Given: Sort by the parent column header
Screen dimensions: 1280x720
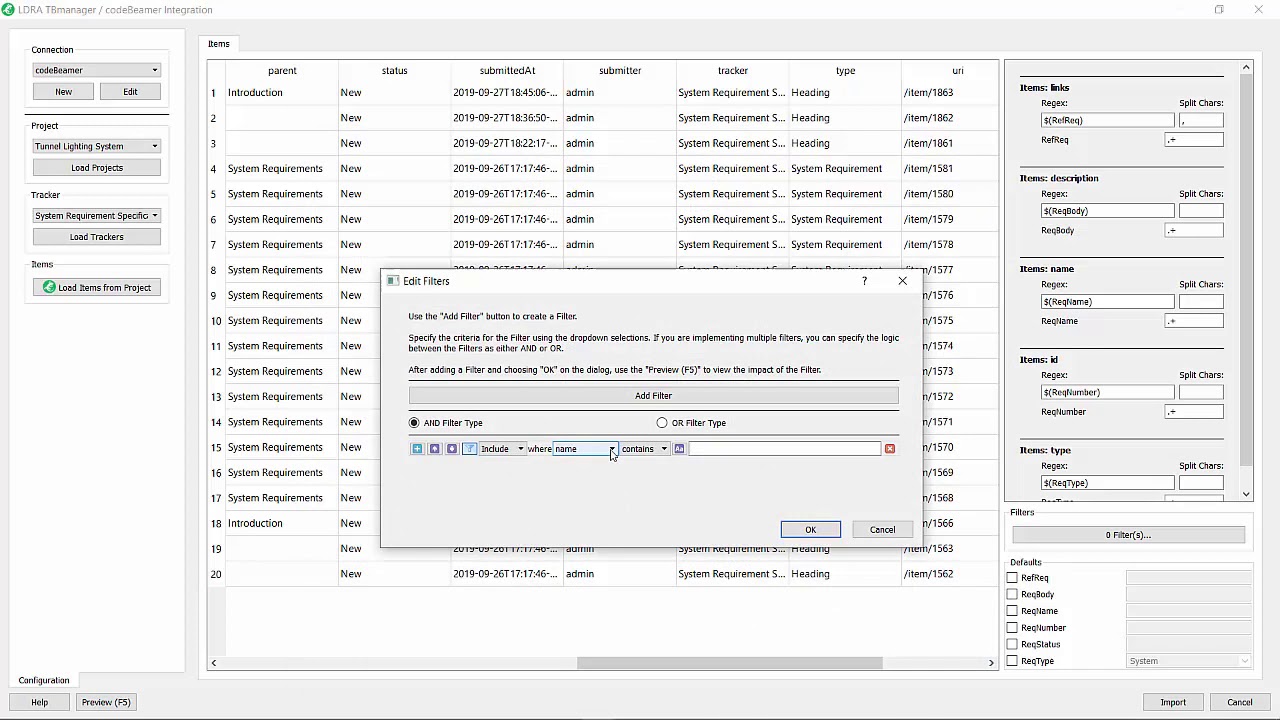Looking at the screenshot, I should pyautogui.click(x=282, y=71).
